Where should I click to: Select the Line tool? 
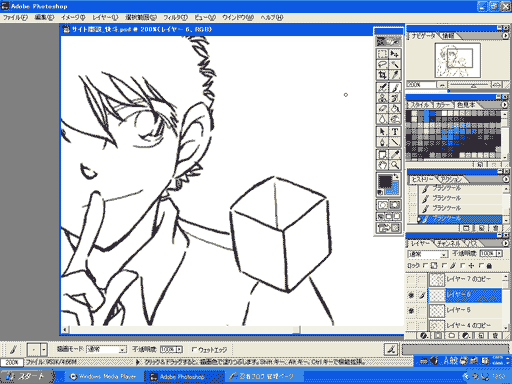(x=395, y=142)
